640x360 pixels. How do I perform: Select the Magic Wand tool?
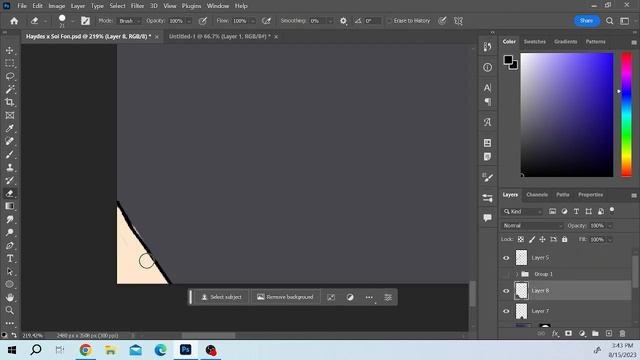[x=10, y=89]
